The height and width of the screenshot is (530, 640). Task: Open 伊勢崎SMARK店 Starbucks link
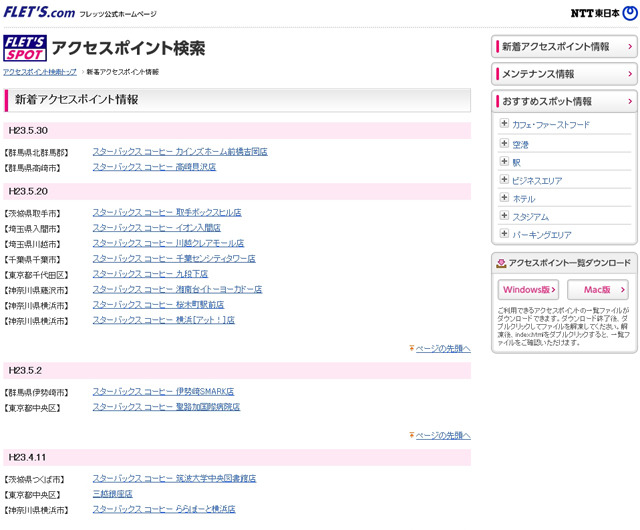click(x=163, y=392)
